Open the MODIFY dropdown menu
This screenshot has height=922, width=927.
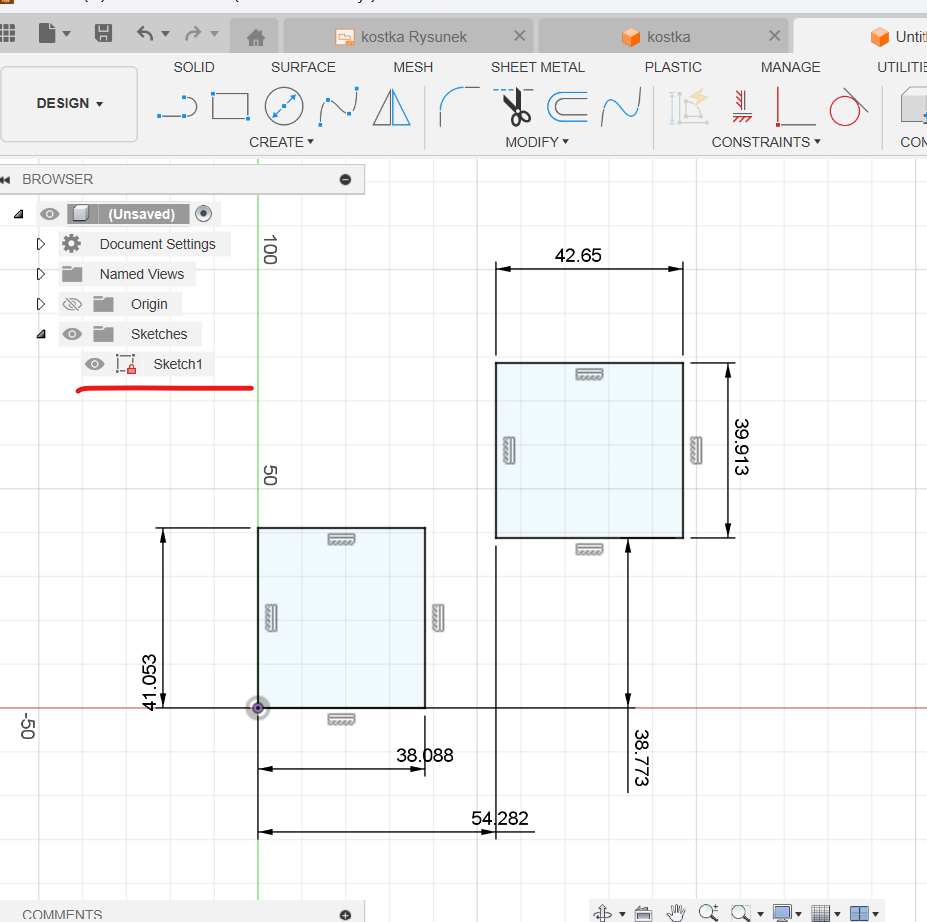[537, 142]
